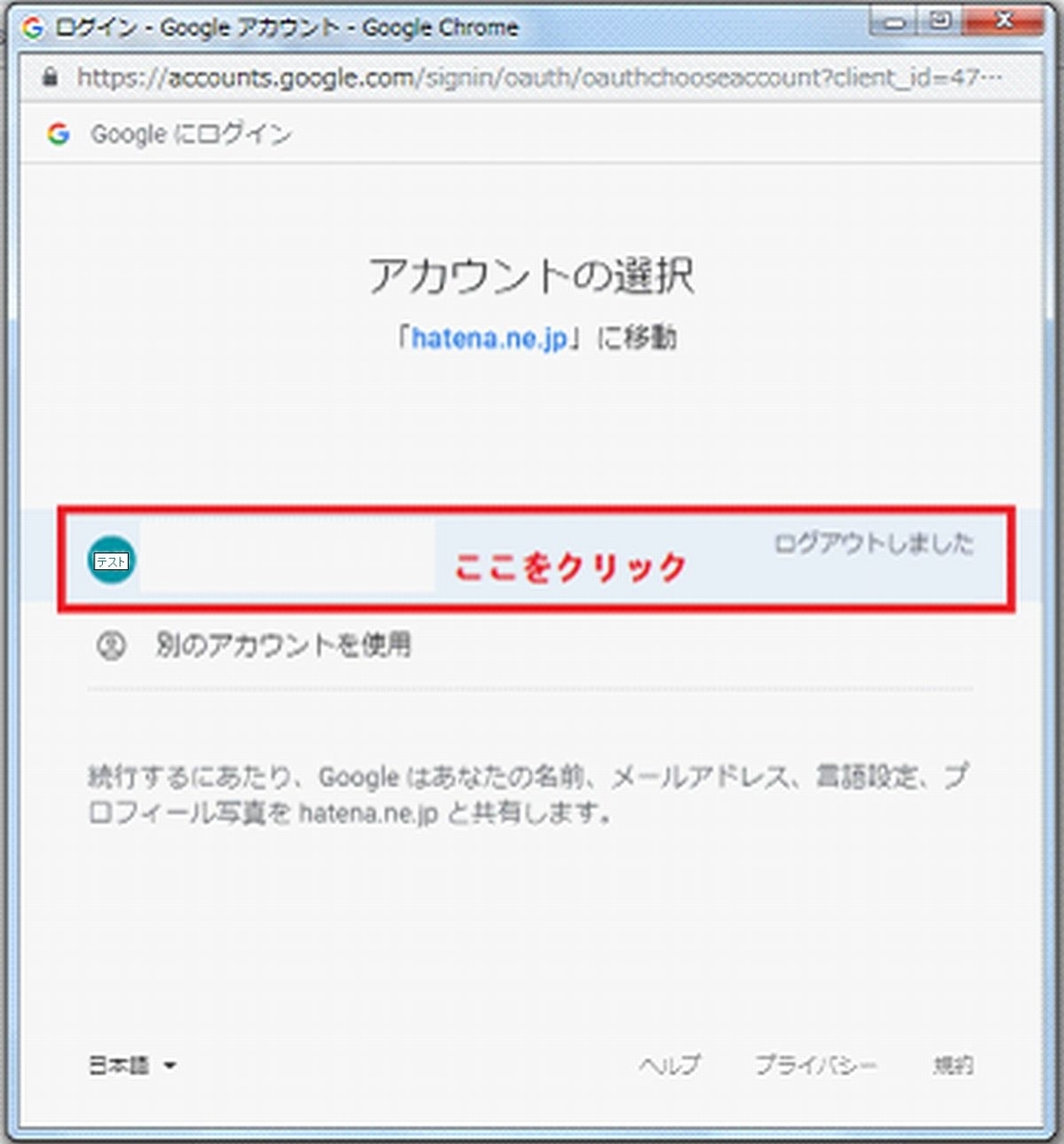The image size is (1064, 1144).
Task: Click the person icon beside 別のアカウントを使用
Action: click(x=112, y=644)
